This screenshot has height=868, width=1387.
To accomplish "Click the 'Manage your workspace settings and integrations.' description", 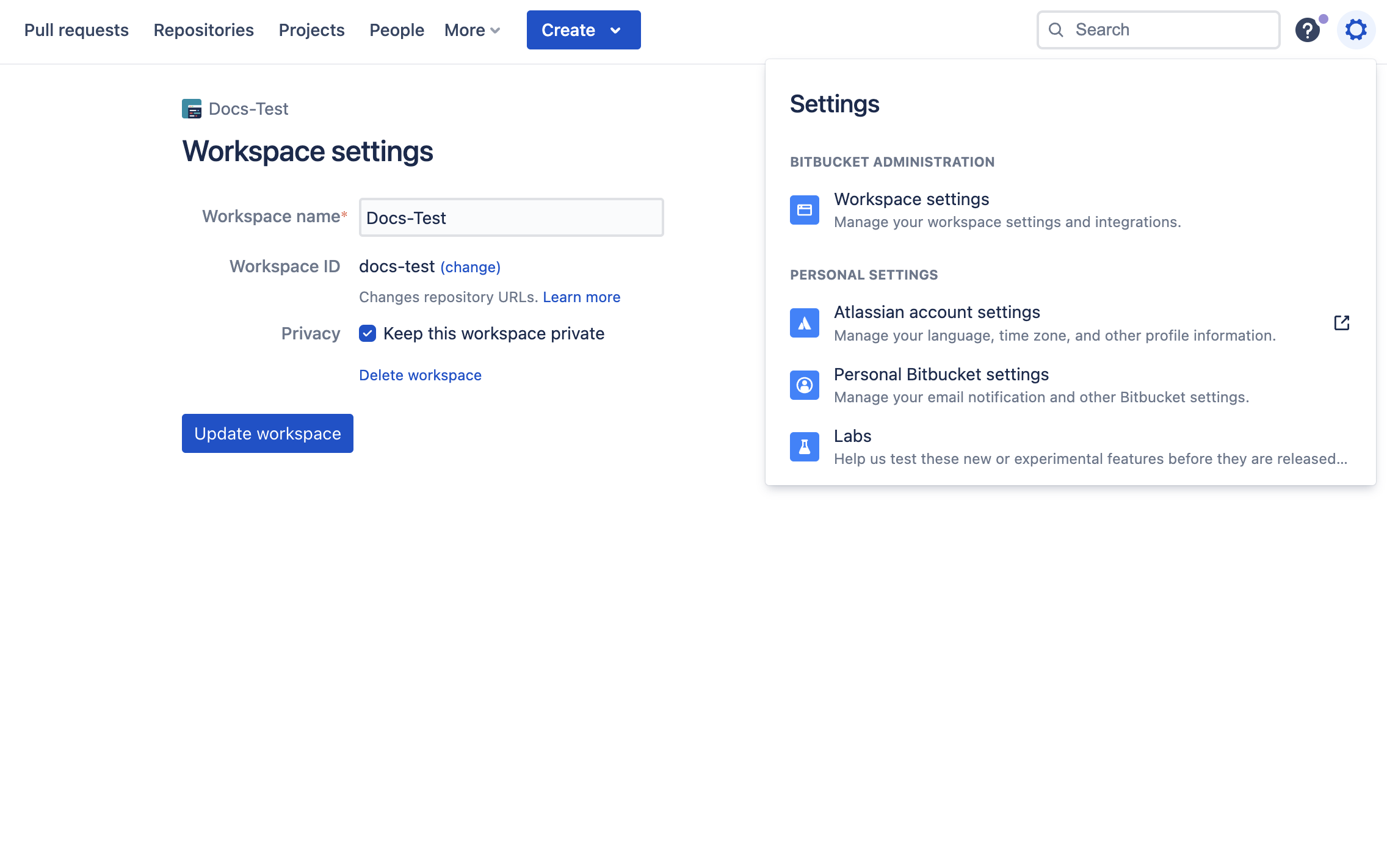I will [x=1007, y=222].
